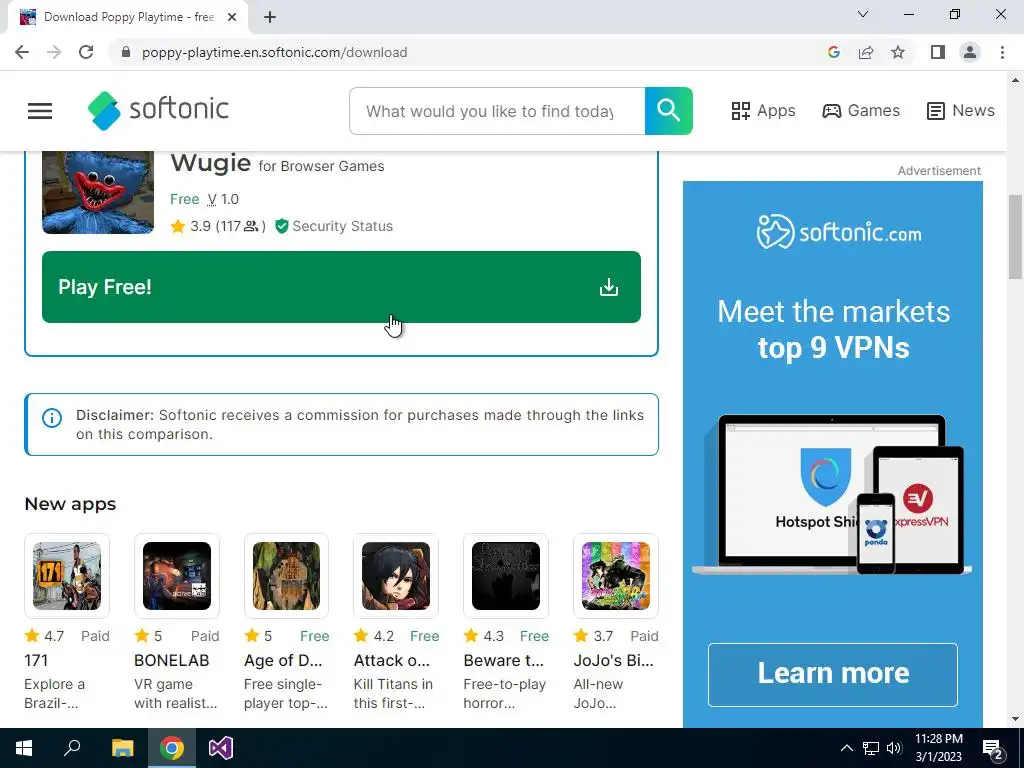The height and width of the screenshot is (768, 1024).
Task: Click the Google icon in address bar
Action: click(833, 52)
